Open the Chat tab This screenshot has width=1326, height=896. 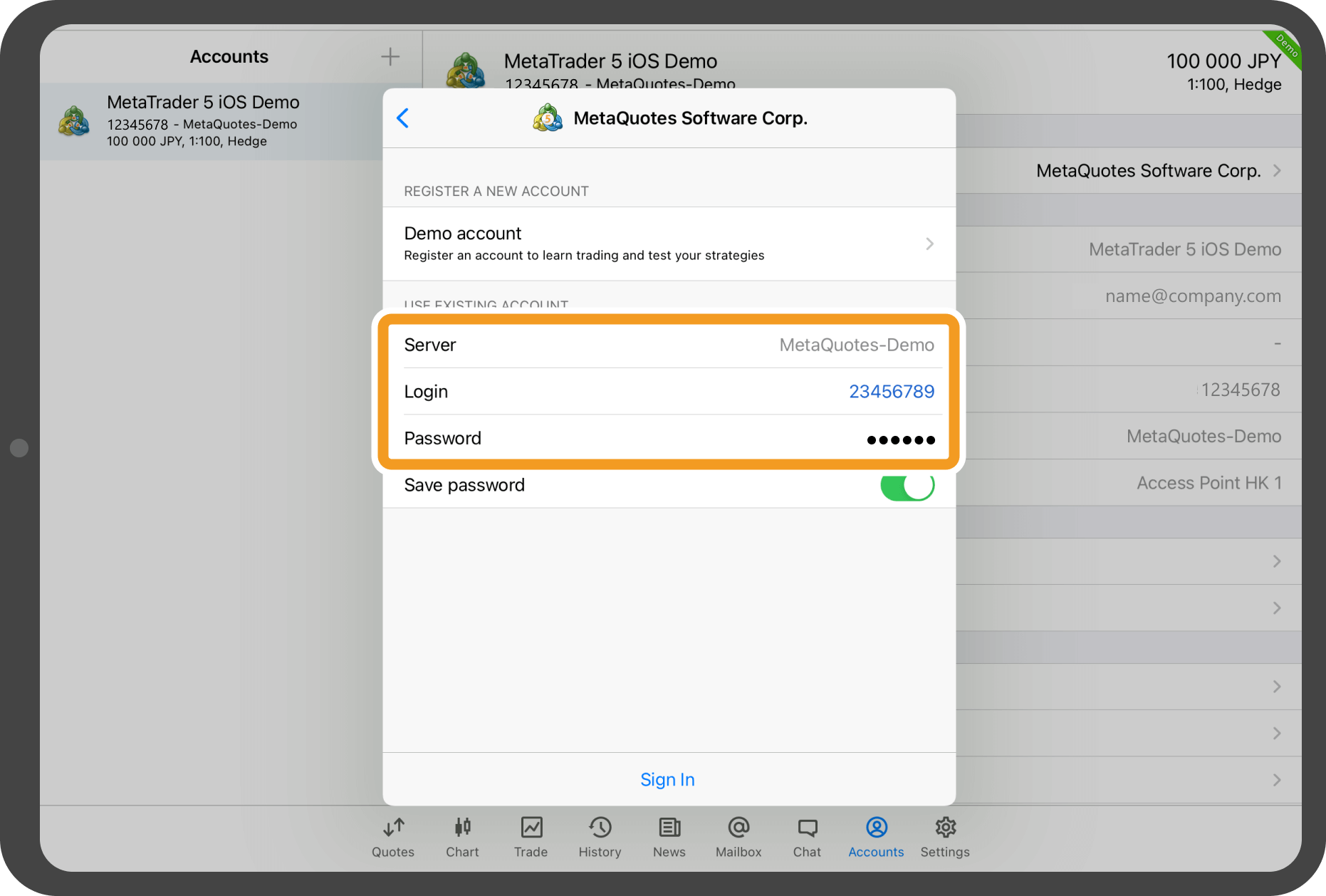(x=807, y=837)
